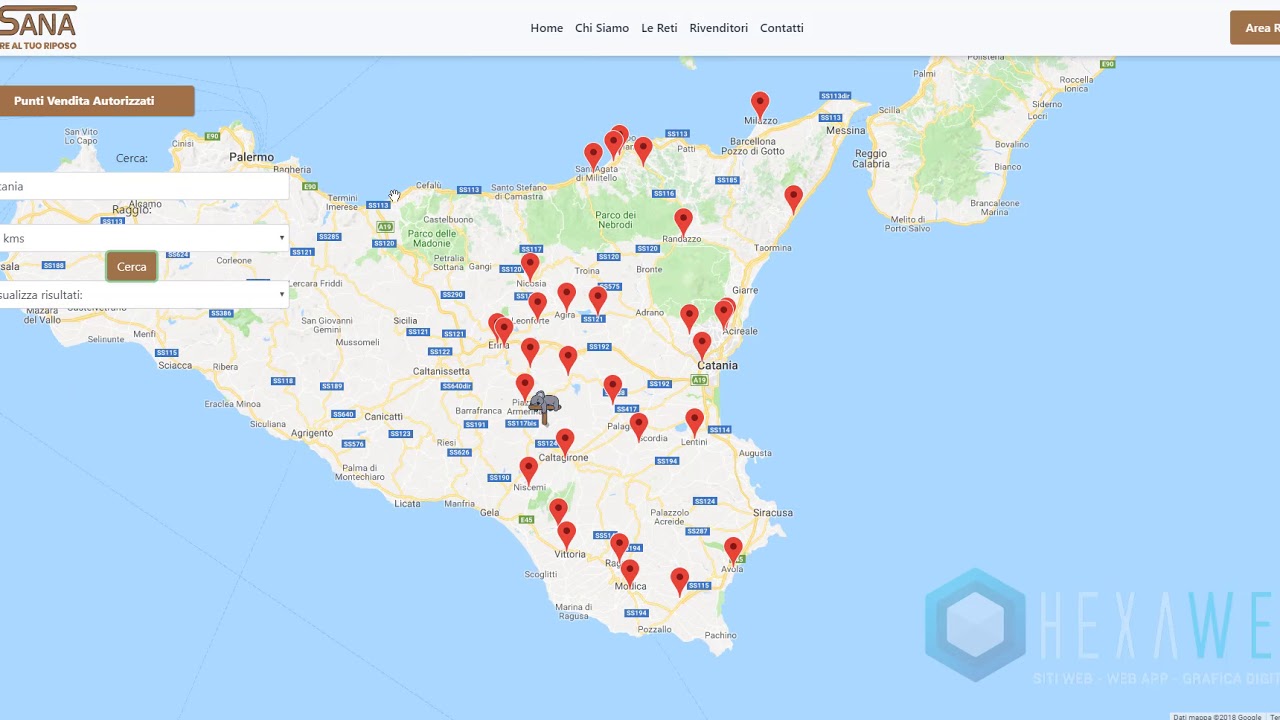
Task: Click the Punti Vendita Autorizzati button
Action: [x=96, y=101]
